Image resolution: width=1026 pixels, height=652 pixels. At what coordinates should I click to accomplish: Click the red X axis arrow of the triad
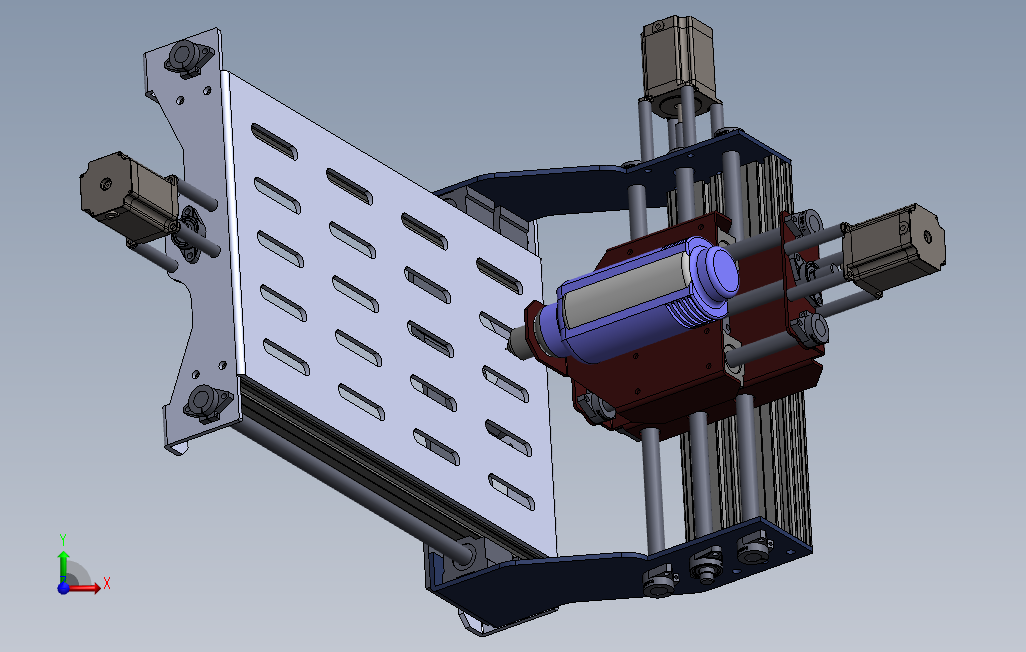[85, 588]
